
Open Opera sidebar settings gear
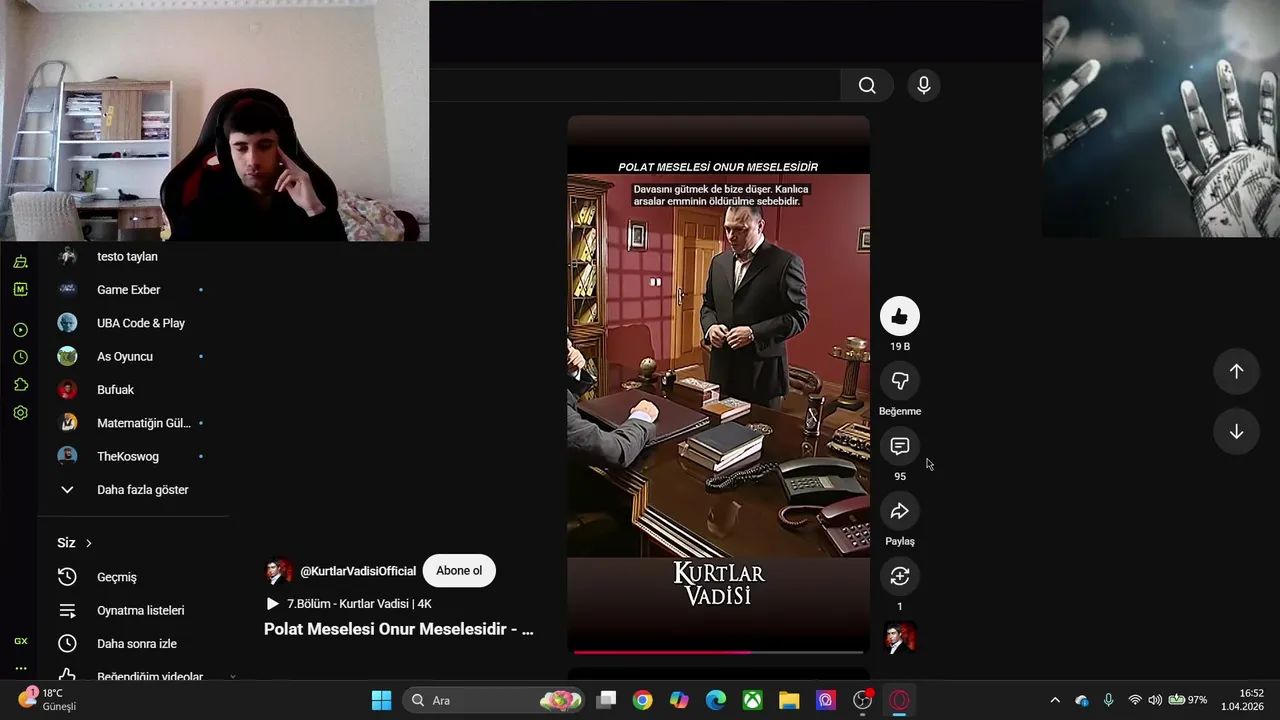click(x=20, y=413)
